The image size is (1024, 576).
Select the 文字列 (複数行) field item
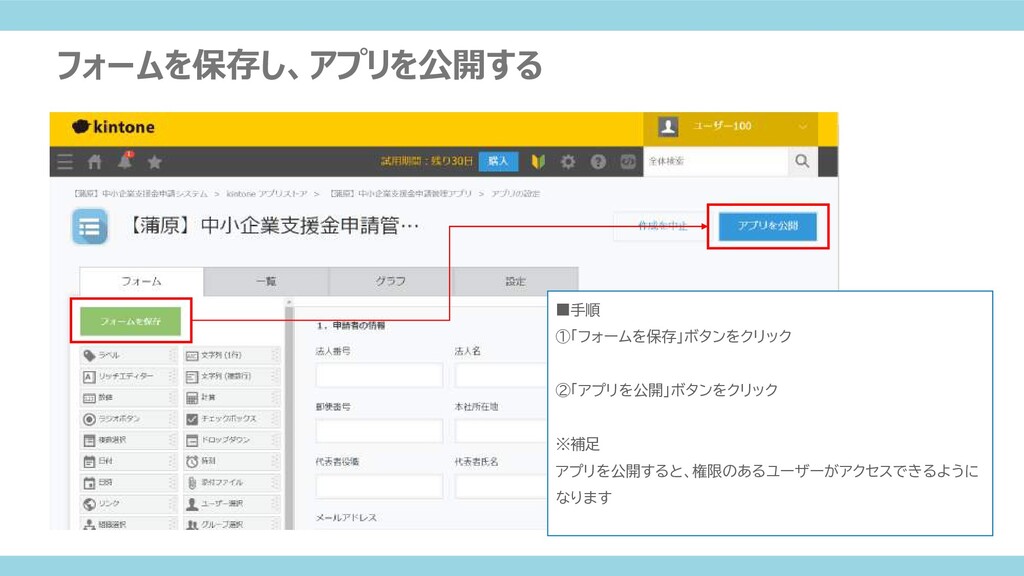(x=231, y=377)
